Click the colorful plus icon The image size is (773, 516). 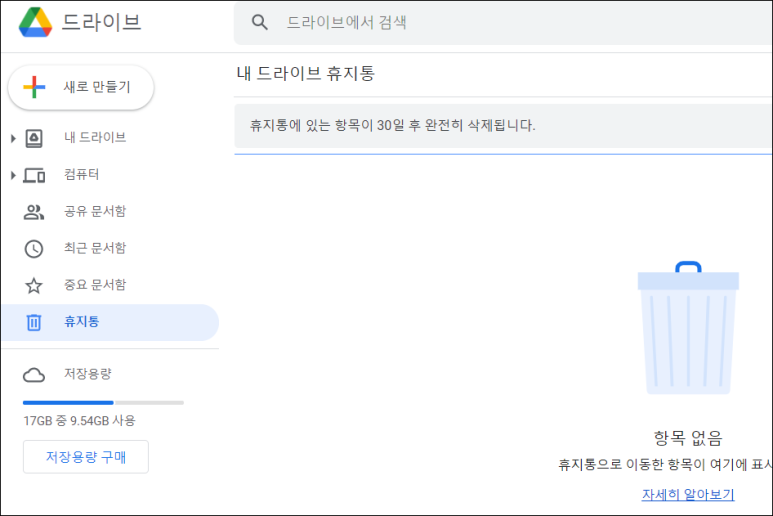pyautogui.click(x=34, y=87)
